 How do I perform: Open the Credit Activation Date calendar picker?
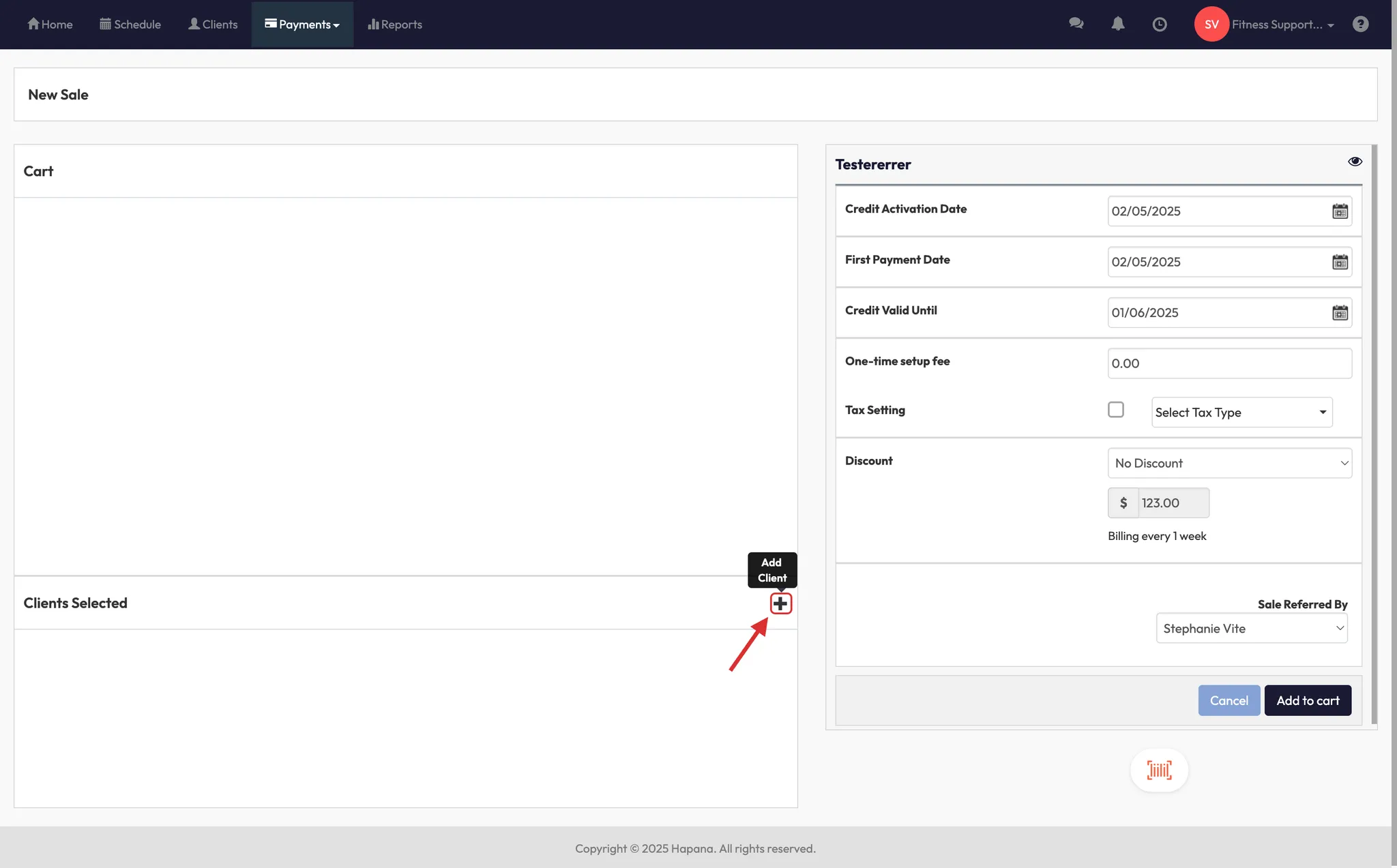(1340, 211)
